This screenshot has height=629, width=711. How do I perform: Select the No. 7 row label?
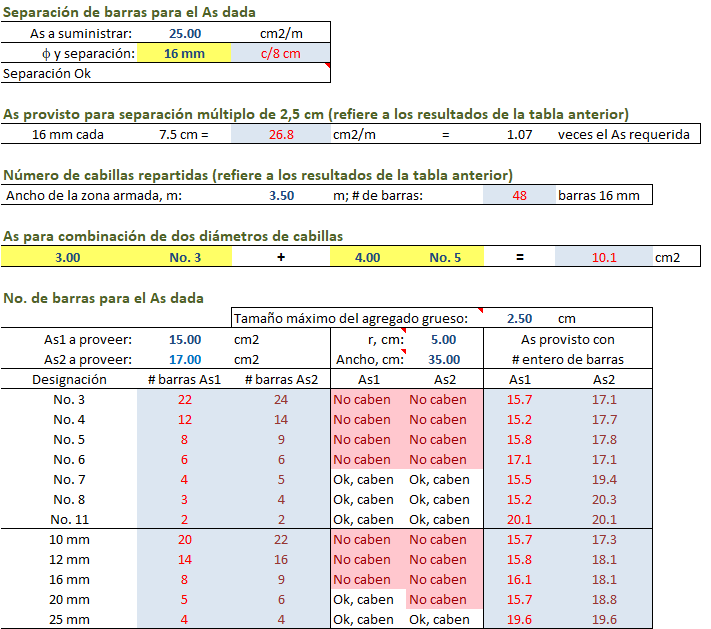[69, 479]
